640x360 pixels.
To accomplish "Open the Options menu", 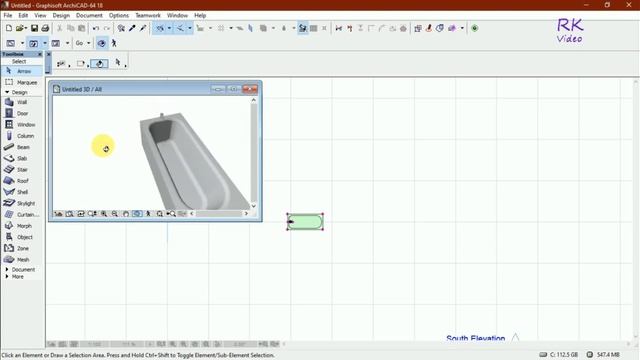I will (119, 15).
